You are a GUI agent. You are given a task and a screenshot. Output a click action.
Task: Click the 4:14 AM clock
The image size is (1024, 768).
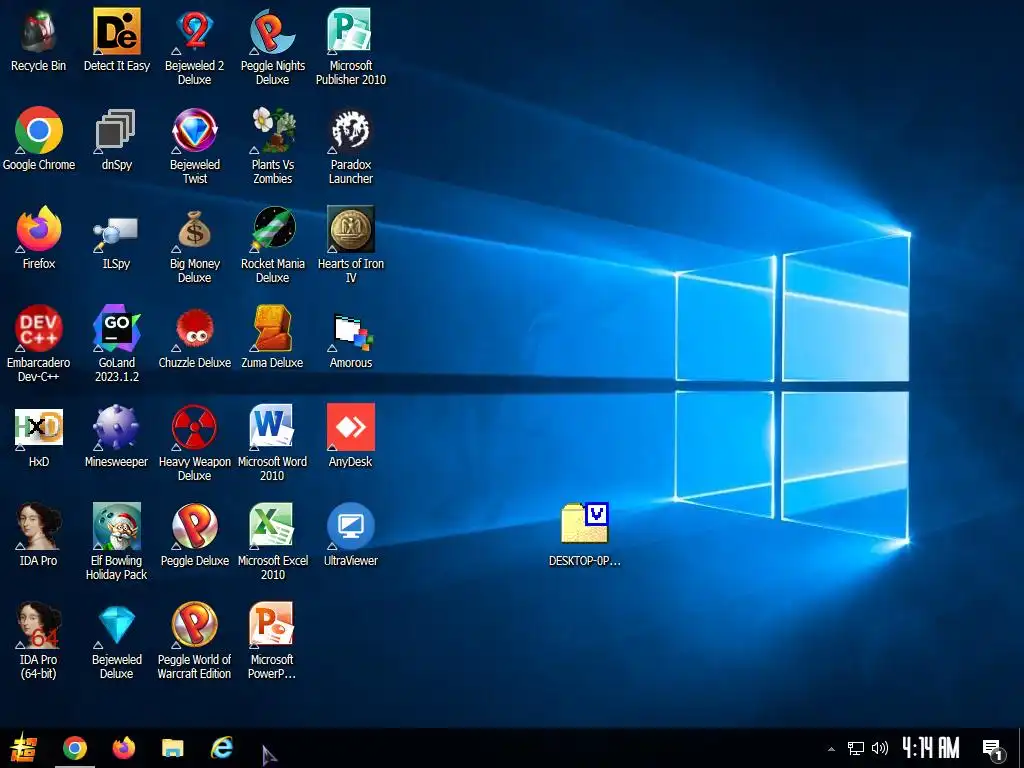pos(931,748)
